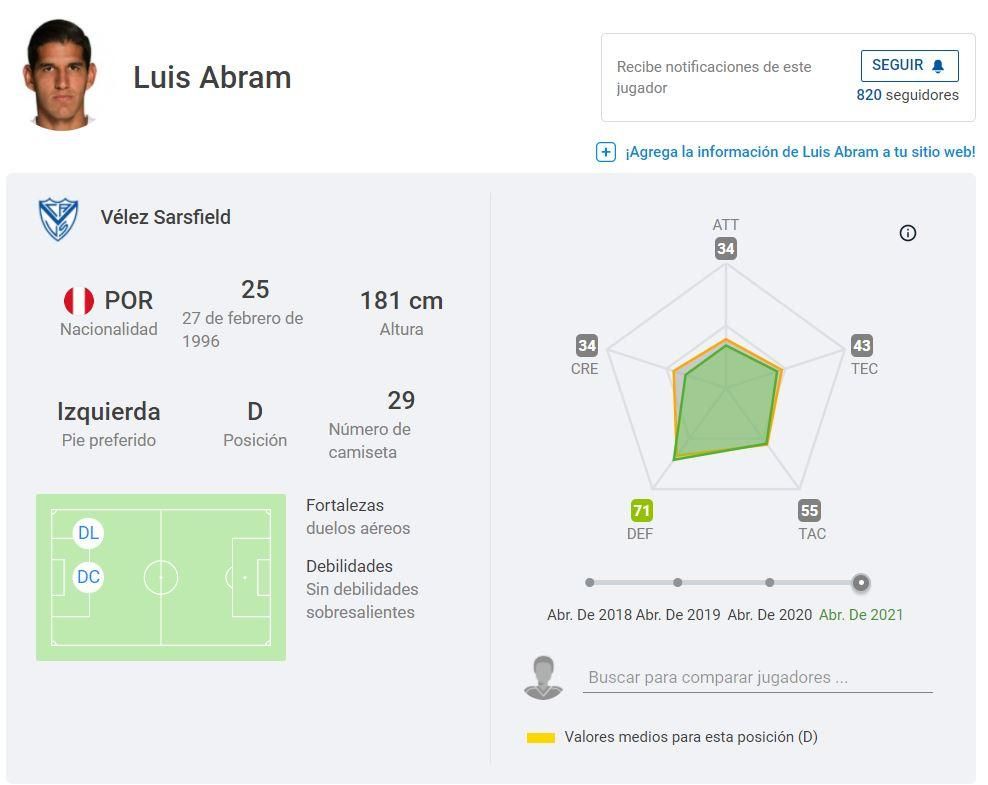Click the Abr. De 2021 slider handle
The width and height of the screenshot is (988, 785).
coord(861,582)
